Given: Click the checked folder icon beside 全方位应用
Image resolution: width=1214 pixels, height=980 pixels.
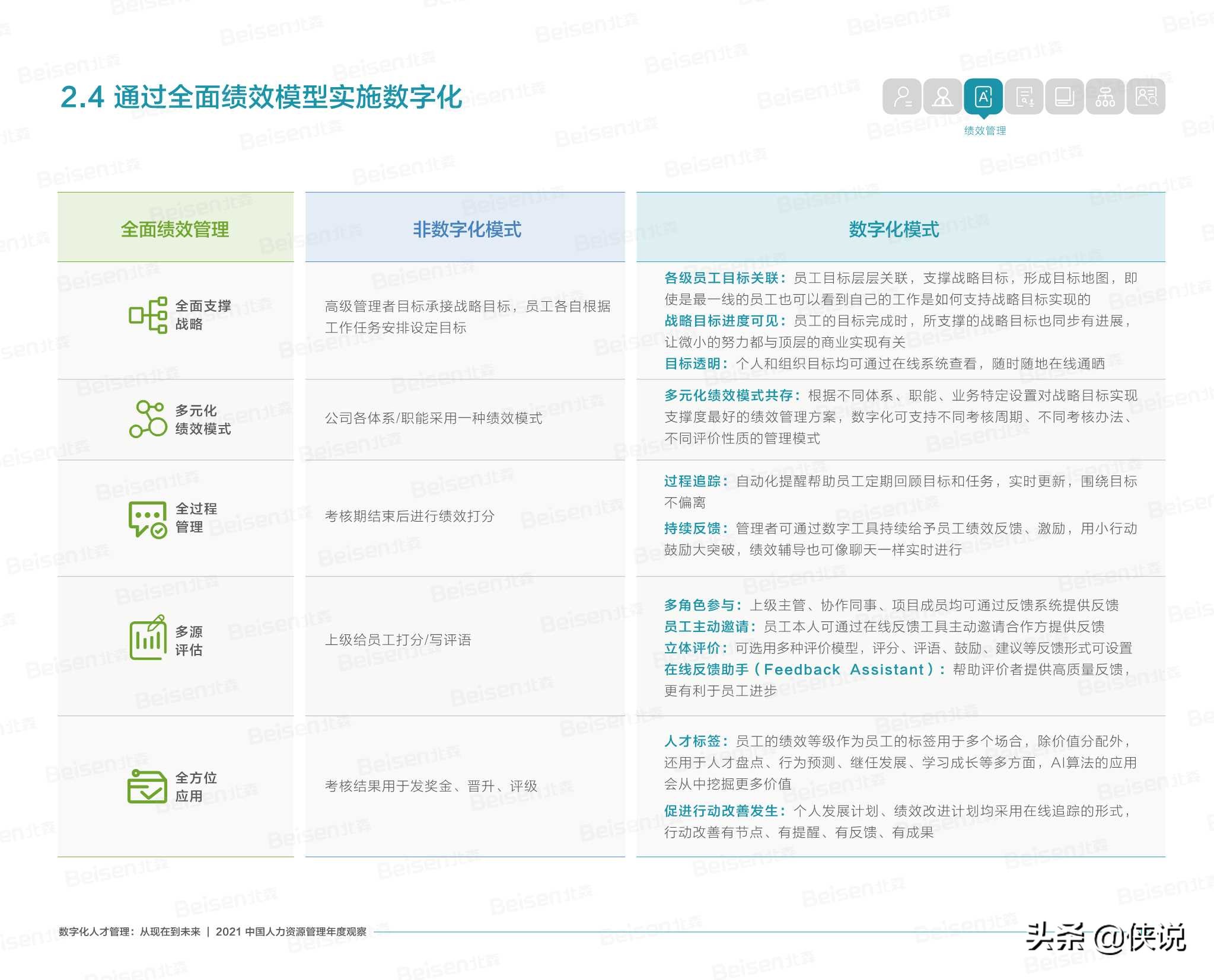Looking at the screenshot, I should click(x=147, y=786).
